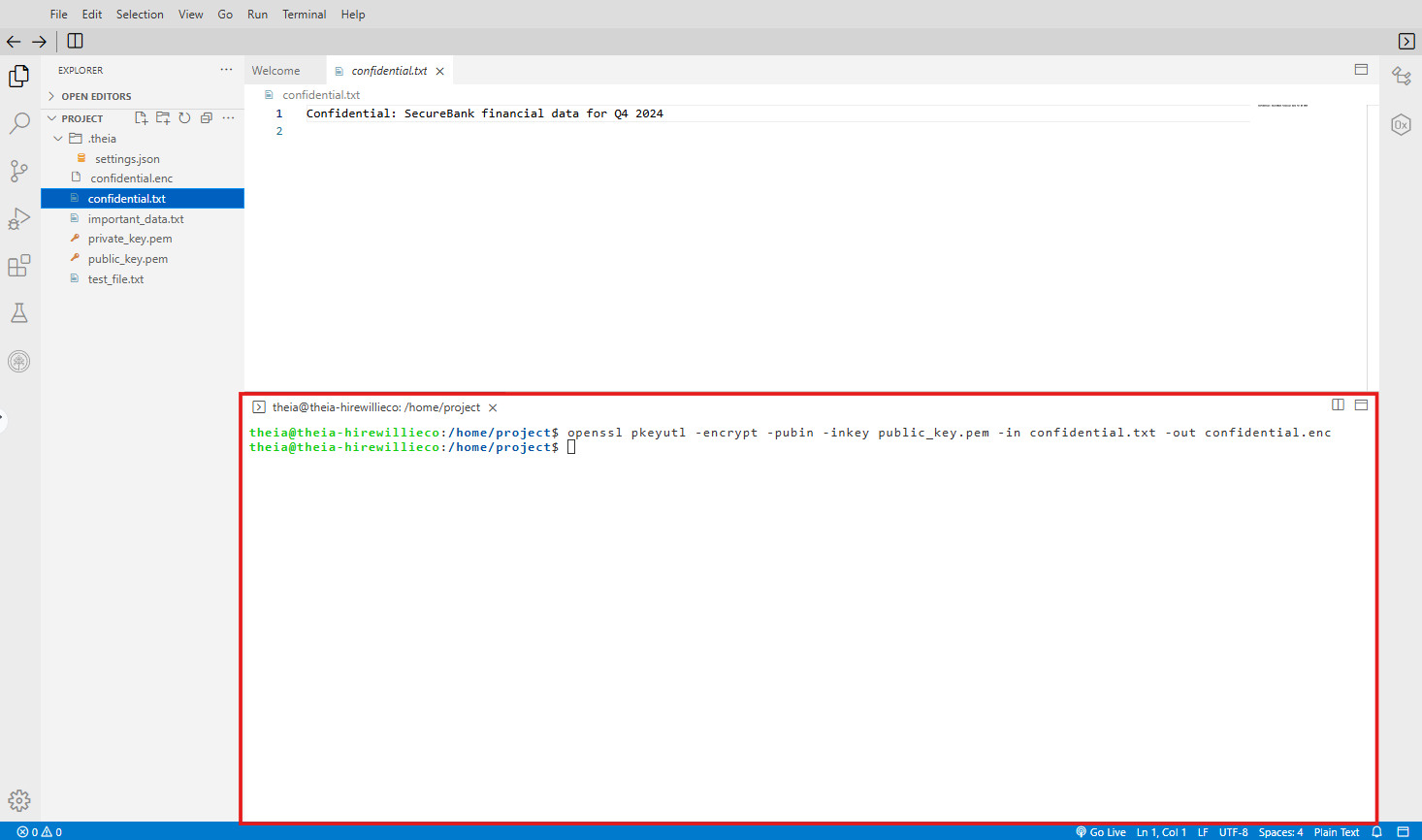The width and height of the screenshot is (1422, 840).
Task: Maximize the bottom terminal panel
Action: coord(1361,404)
